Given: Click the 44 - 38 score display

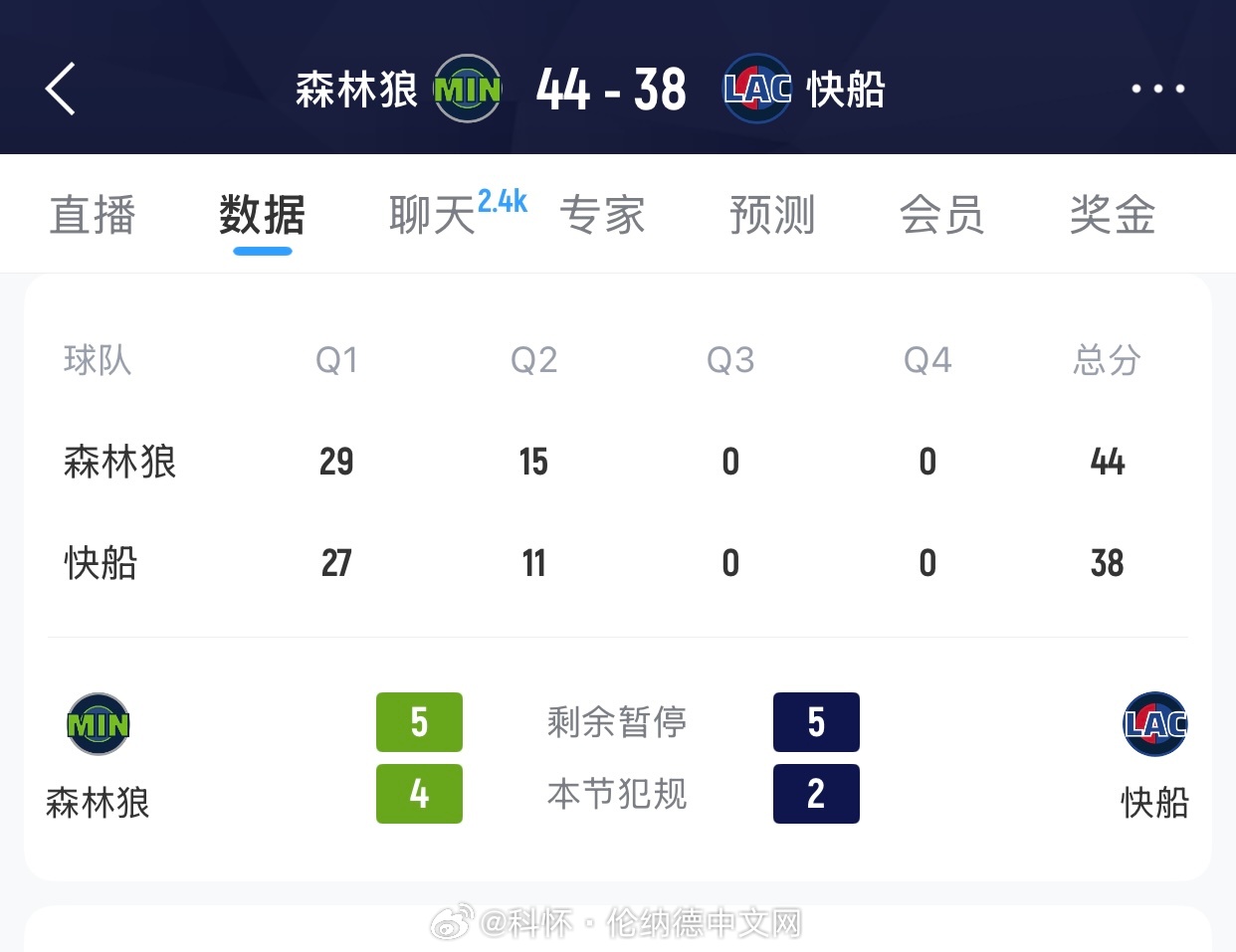Looking at the screenshot, I should click(x=610, y=90).
